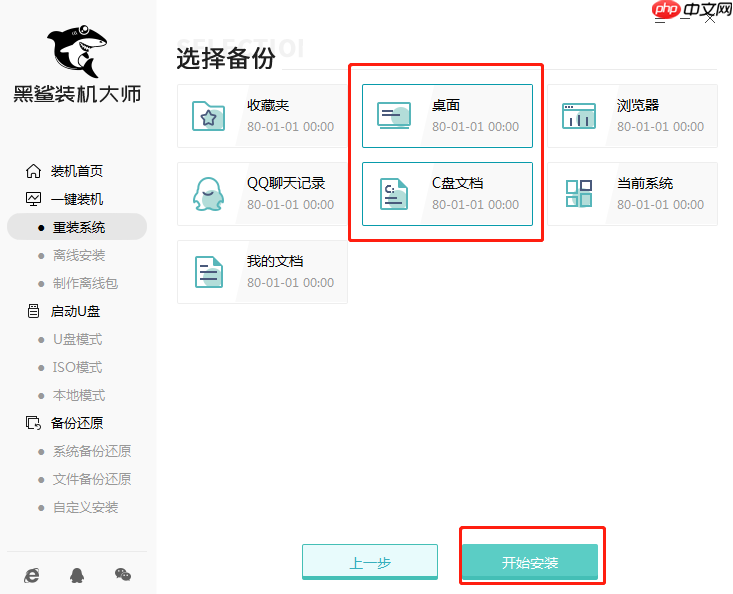Toggle the 浏览器 backup card
The image size is (733, 594).
(632, 116)
